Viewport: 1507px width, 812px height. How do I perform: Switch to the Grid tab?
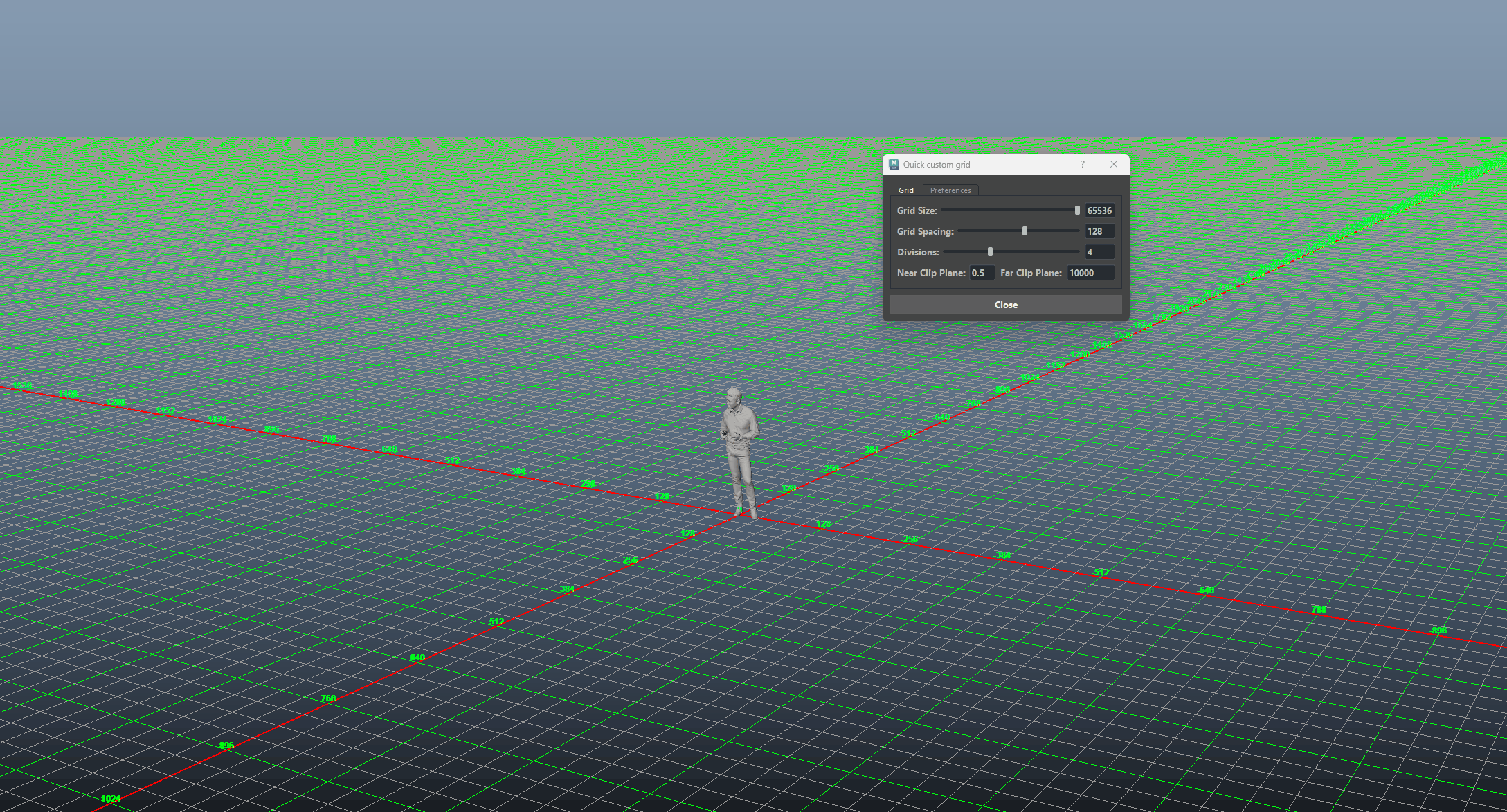point(906,190)
